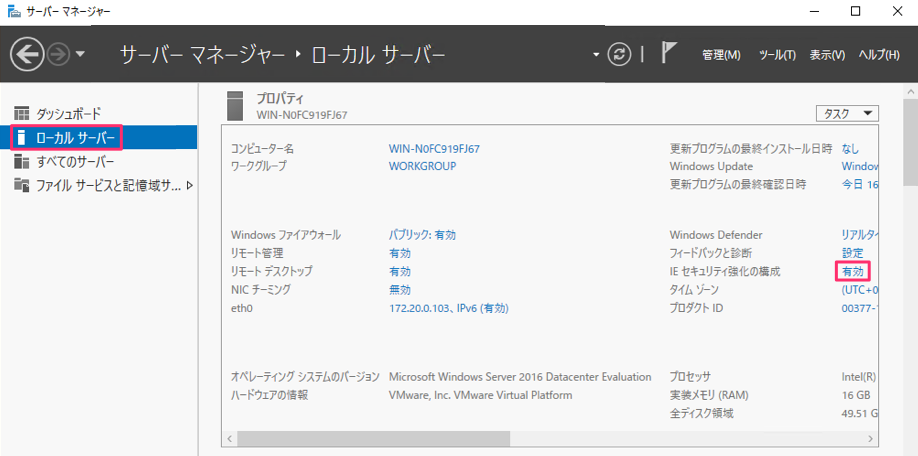Screen dimensions: 918x456
Task: Select すべてのサーバー in the sidebar
Action: pos(98,162)
